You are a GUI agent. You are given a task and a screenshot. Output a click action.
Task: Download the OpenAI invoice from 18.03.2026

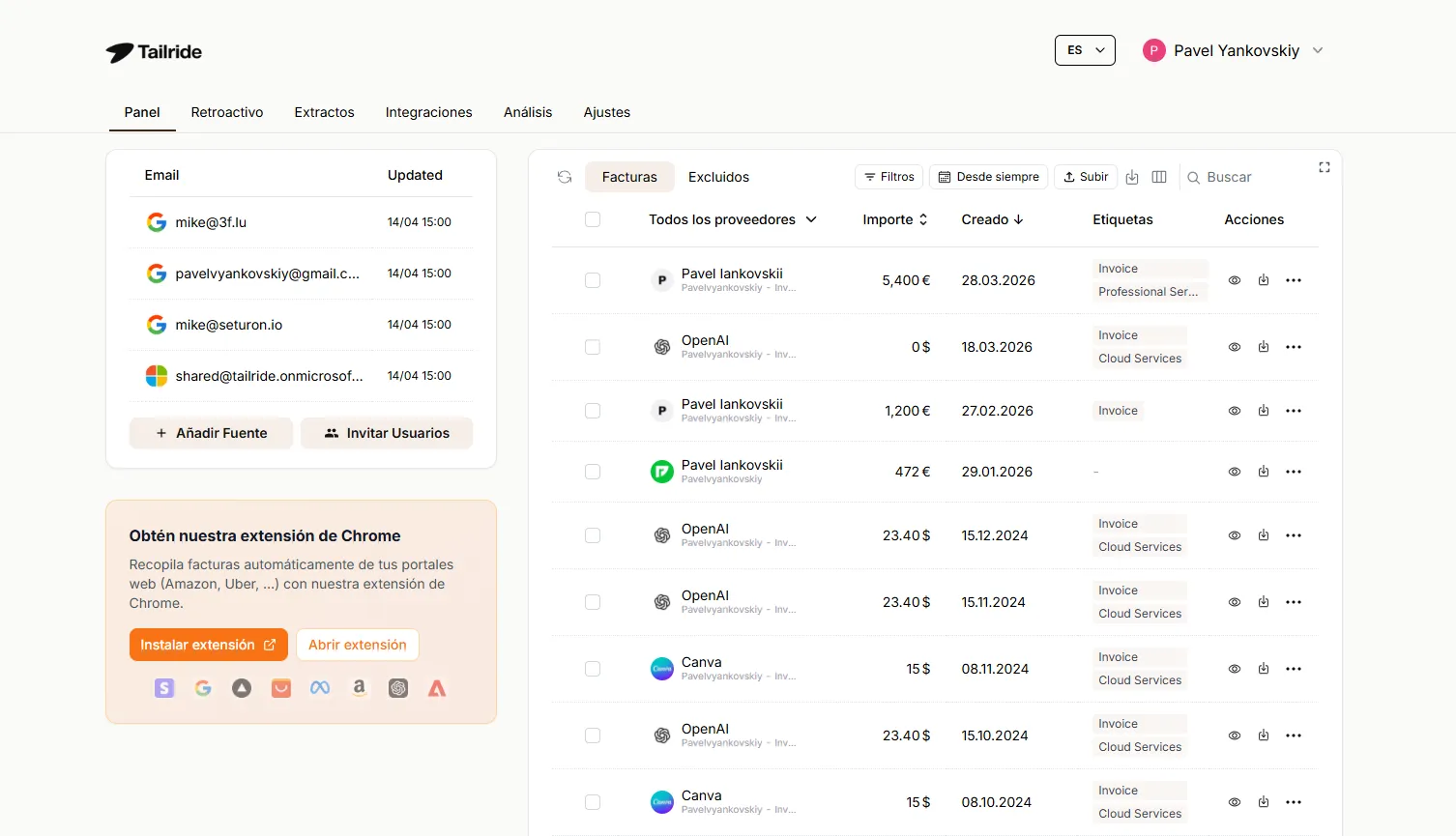pyautogui.click(x=1264, y=346)
